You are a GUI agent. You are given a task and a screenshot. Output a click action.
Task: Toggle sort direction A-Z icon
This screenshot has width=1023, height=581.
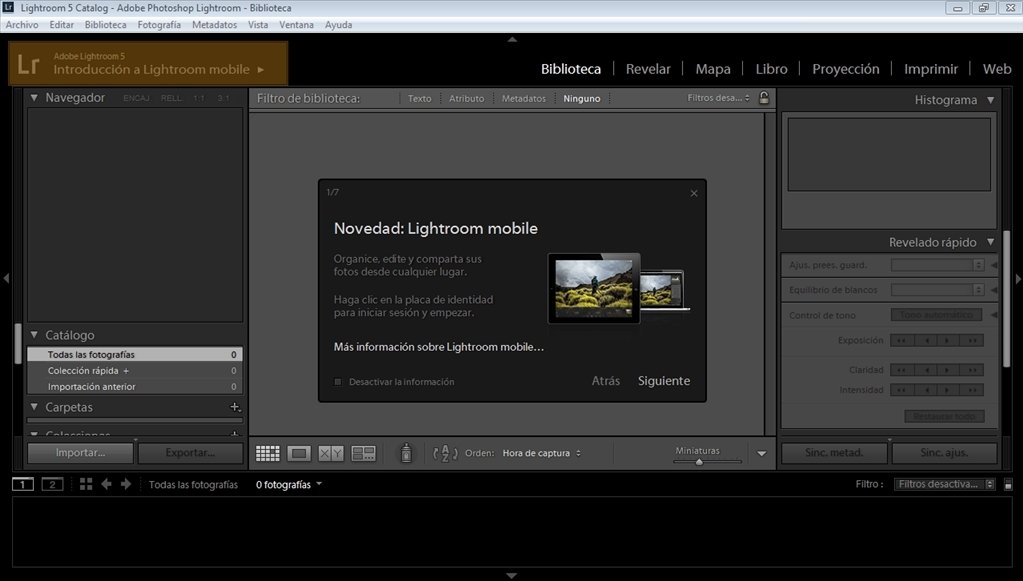point(445,453)
